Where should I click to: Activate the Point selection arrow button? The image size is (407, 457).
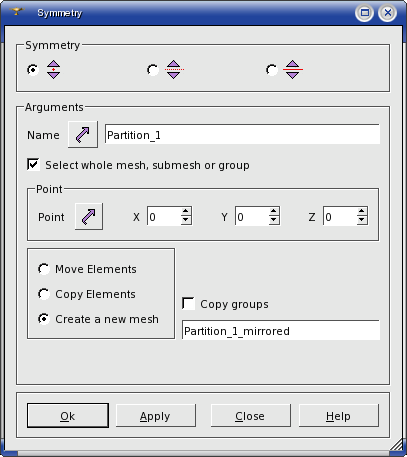tap(89, 217)
